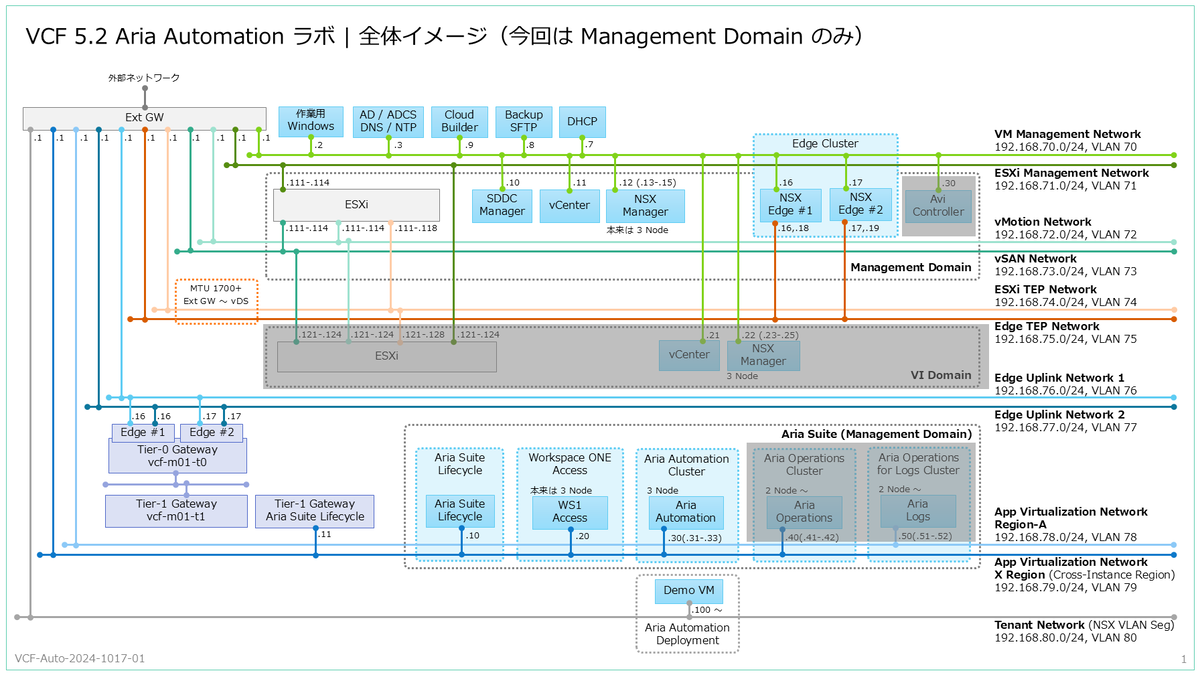Click the 'Edge Uplink Network 1' label
Screen dimensions: 1200x675
coord(1060,378)
